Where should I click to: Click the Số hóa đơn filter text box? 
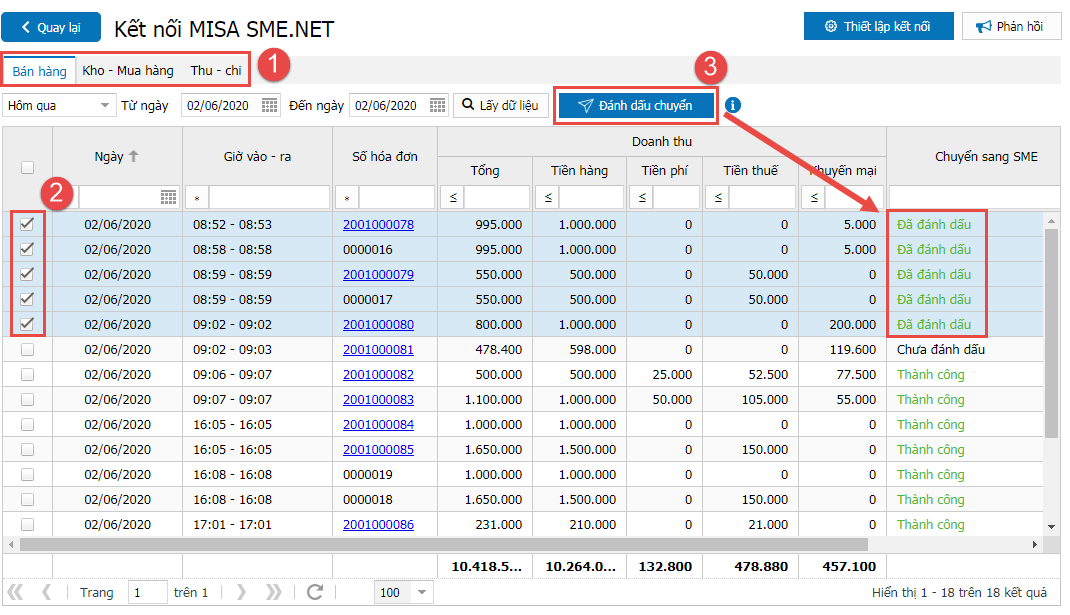pos(396,197)
